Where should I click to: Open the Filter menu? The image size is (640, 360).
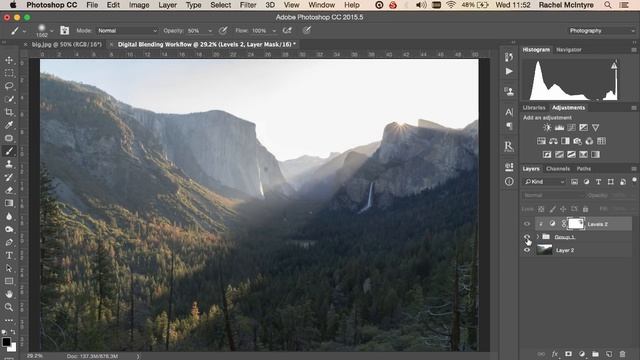[248, 5]
